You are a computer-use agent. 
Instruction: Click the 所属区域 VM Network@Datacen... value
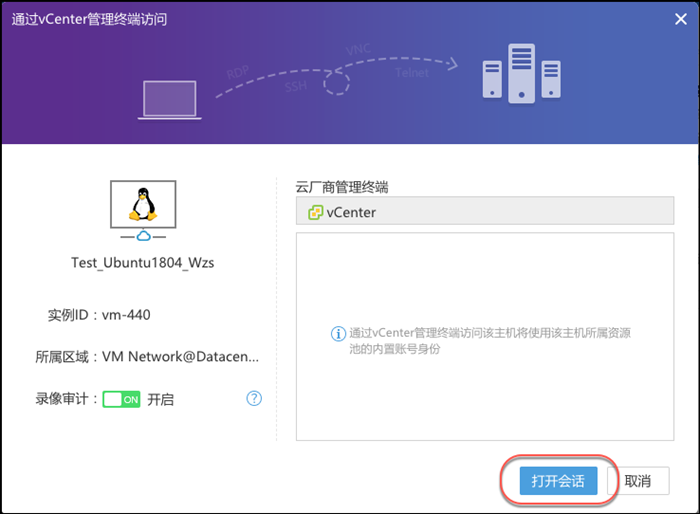[x=180, y=357]
